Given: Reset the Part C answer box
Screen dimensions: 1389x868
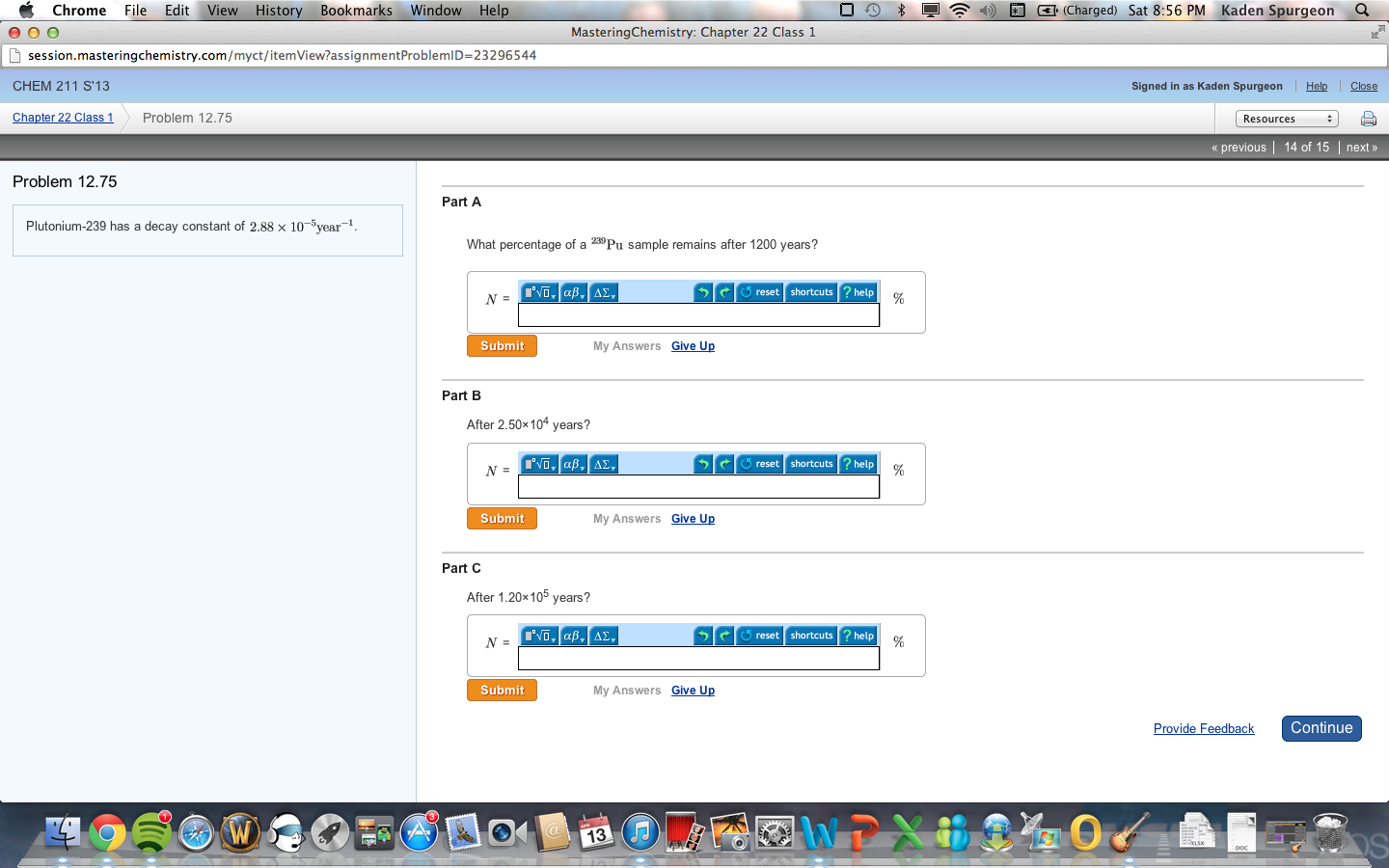Looking at the screenshot, I should point(760,635).
